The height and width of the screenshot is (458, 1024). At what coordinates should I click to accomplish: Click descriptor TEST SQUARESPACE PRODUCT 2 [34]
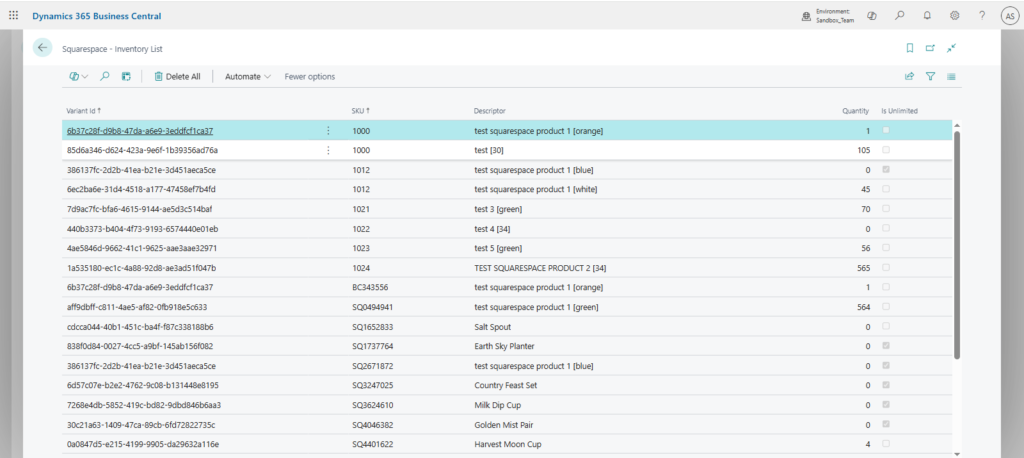point(542,268)
